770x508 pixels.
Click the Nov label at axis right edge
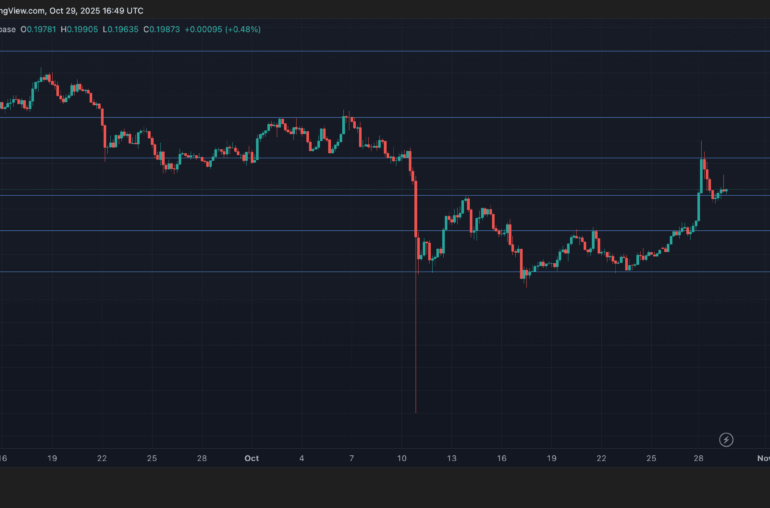tap(762, 457)
